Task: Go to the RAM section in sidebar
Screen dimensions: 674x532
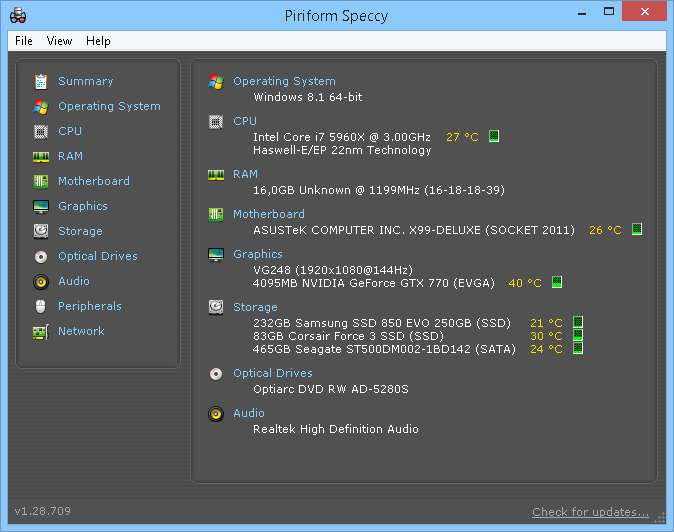Action: pos(70,156)
